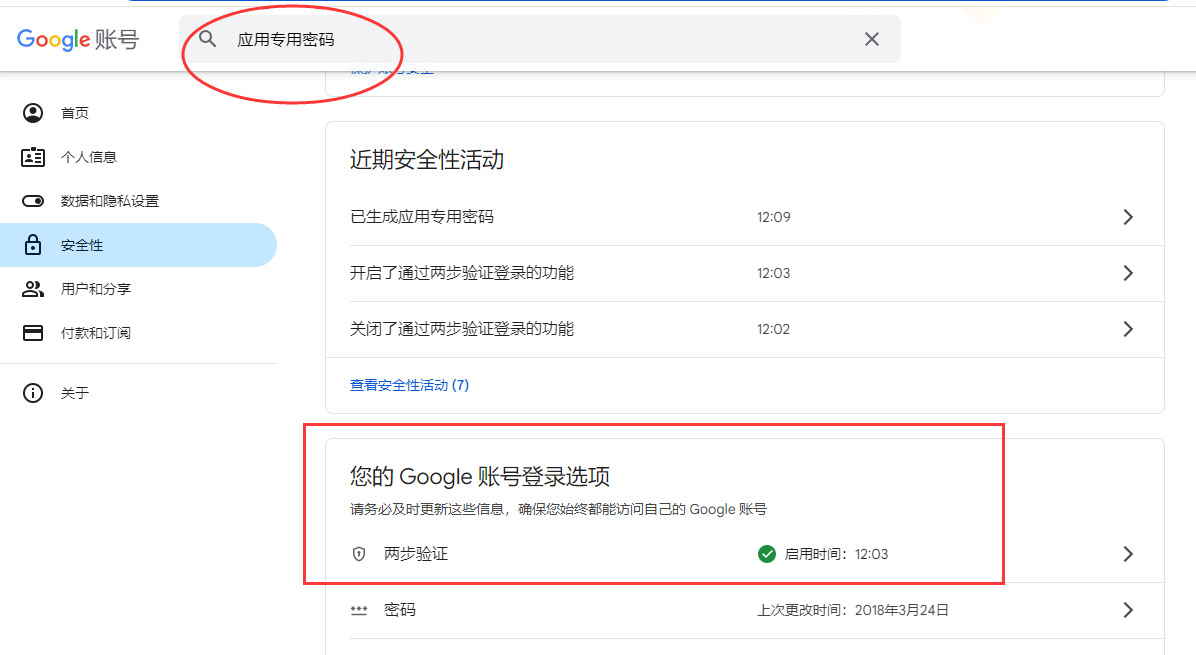
Task: Click the 付款和订阅 card icon
Action: [33, 333]
